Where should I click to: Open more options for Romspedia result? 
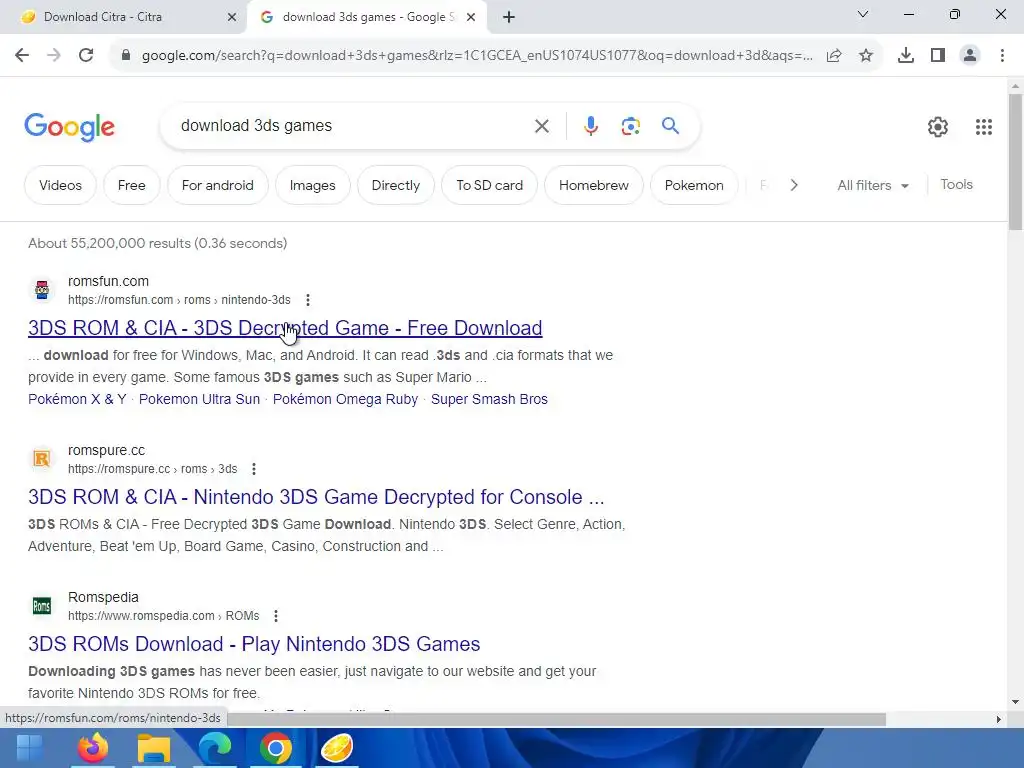coord(276,616)
